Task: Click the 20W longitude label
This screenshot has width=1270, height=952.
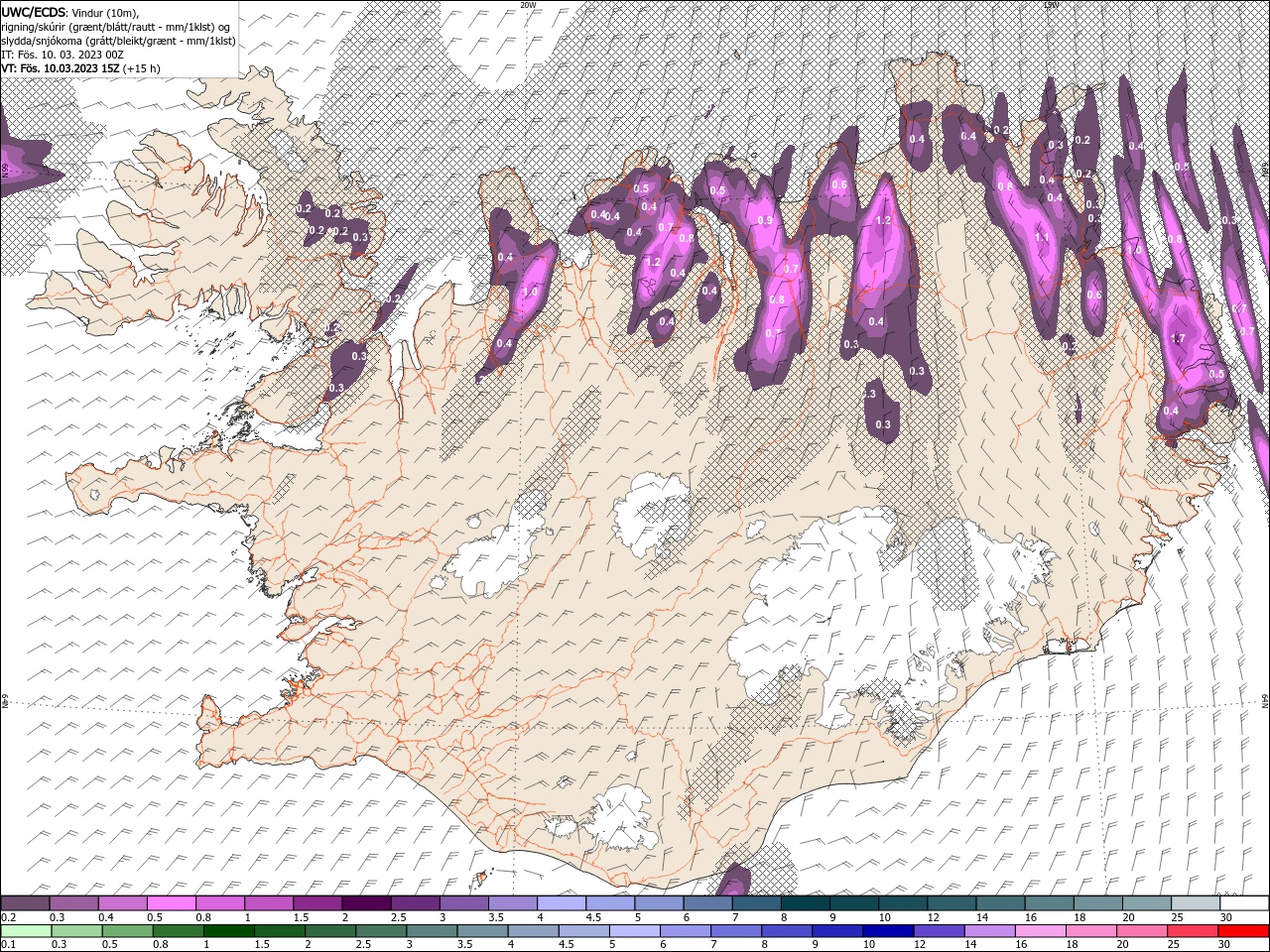Action: point(528,5)
